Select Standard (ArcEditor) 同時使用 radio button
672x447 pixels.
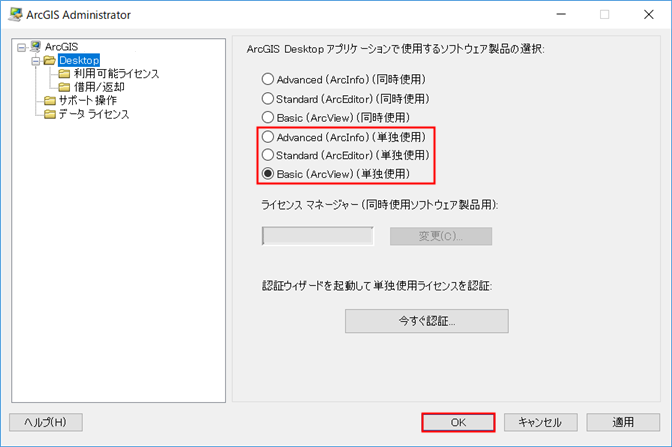coord(268,98)
